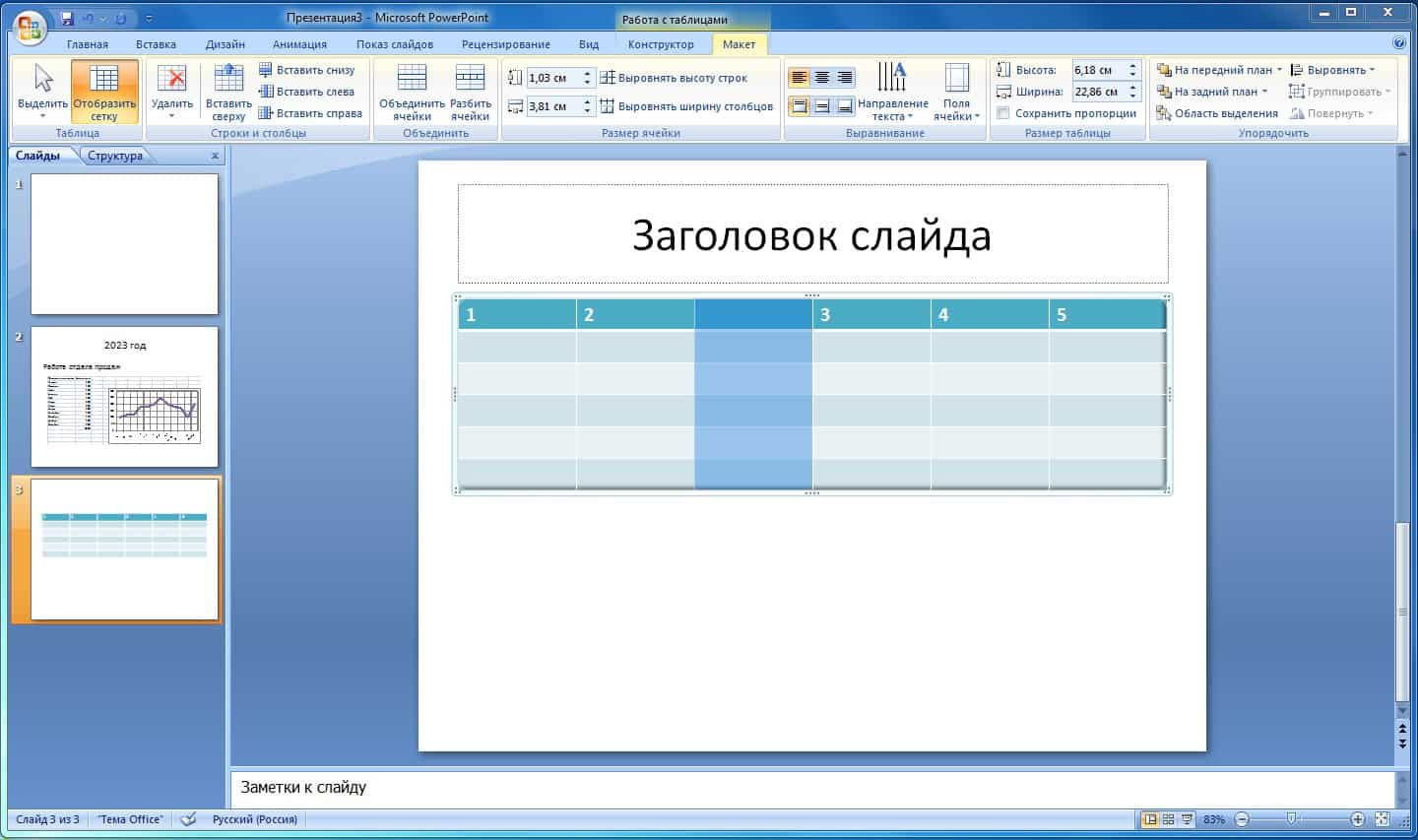Run the spell check status bar icon
The width and height of the screenshot is (1418, 840).
188,819
